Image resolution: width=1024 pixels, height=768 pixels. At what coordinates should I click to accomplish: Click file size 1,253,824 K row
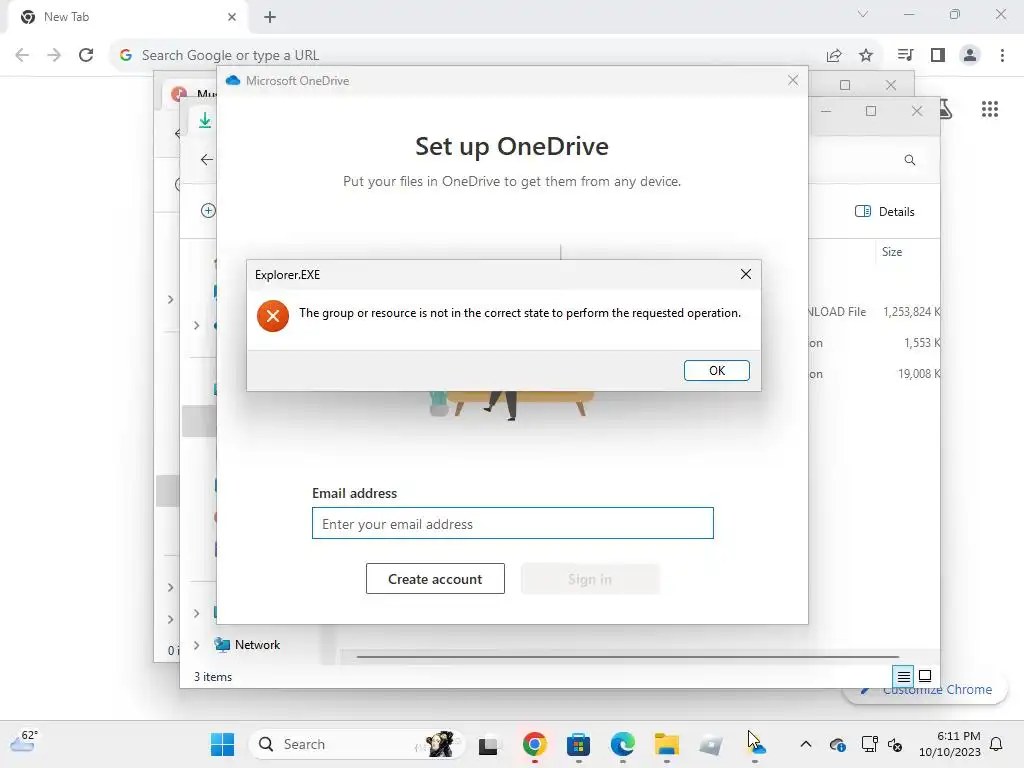tap(910, 312)
